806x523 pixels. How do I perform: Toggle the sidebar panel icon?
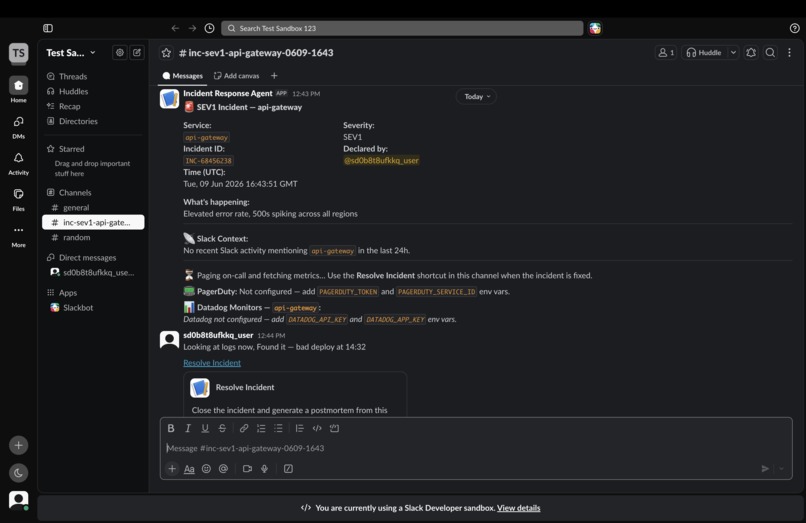pos(48,28)
